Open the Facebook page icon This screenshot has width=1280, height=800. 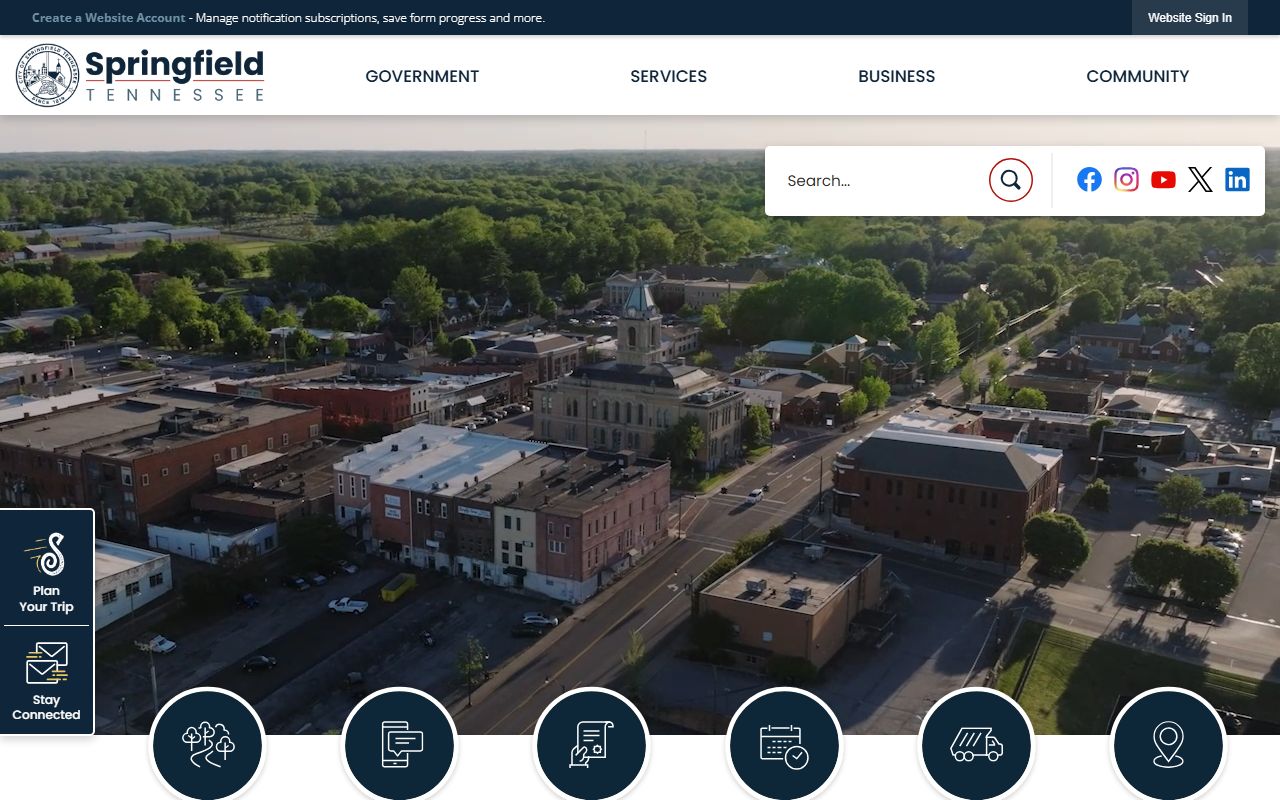1089,180
